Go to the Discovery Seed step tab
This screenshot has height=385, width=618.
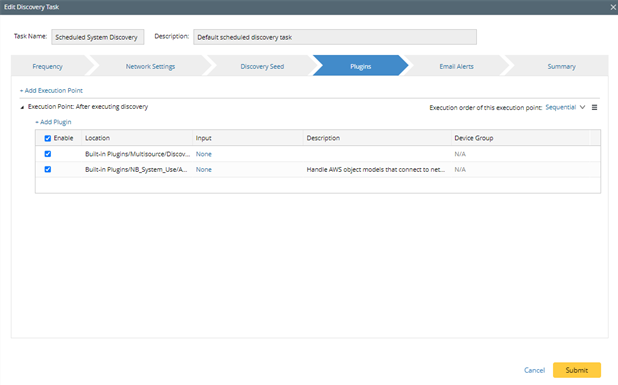(262, 66)
